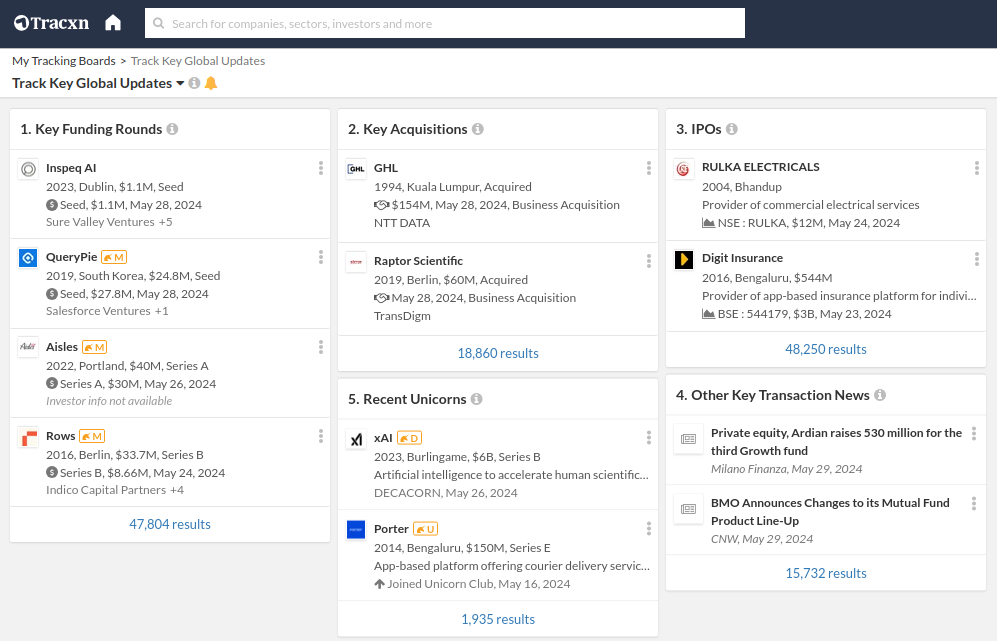Open more options for Inspeq AI
Screen dimensions: 997x641
(320, 168)
